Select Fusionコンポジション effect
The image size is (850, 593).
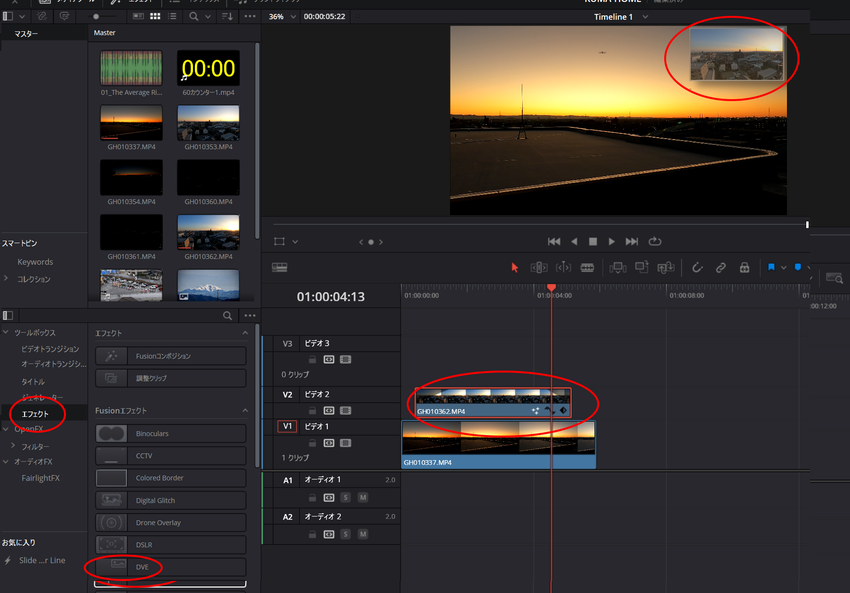pos(170,356)
